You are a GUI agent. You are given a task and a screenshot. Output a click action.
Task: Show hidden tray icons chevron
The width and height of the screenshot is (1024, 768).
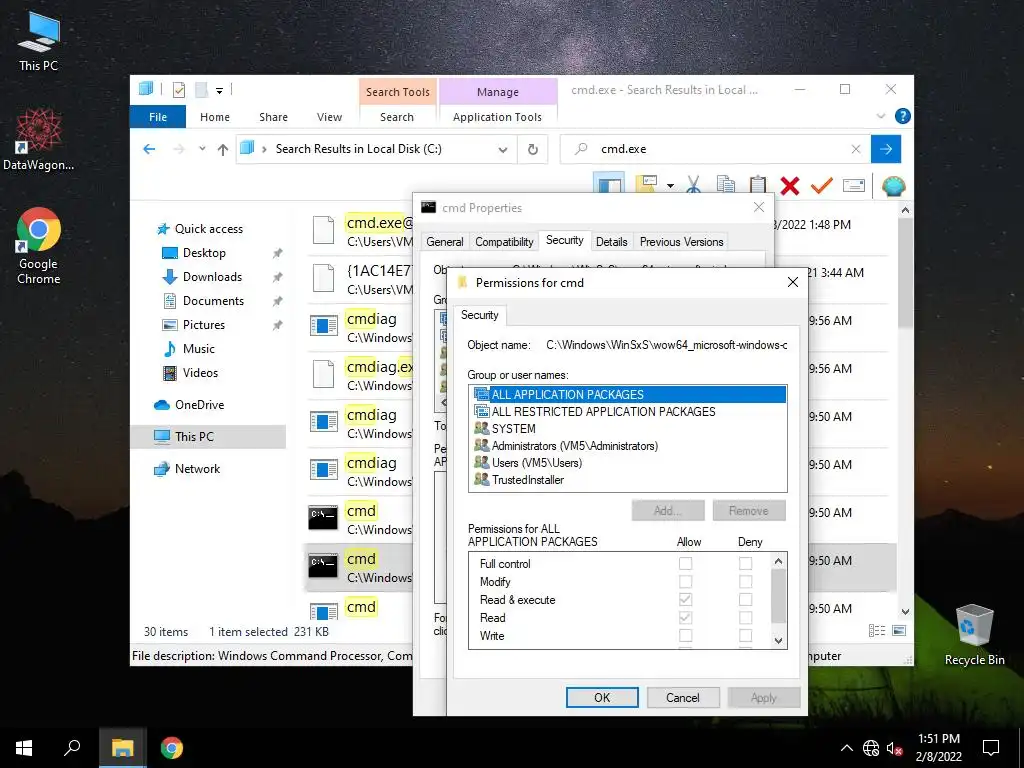click(x=846, y=748)
